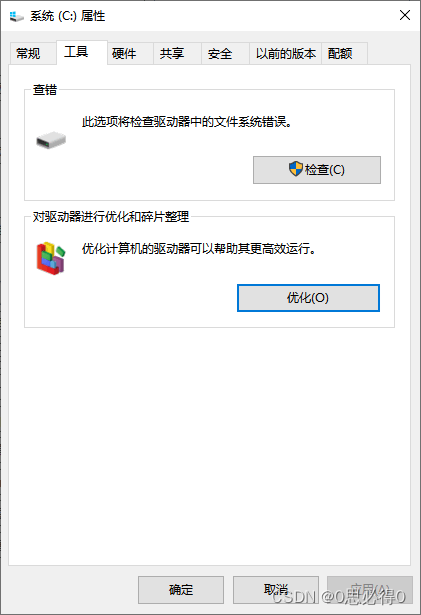Close the 系统 (C:) 属性 dialog
This screenshot has width=421, height=615.
[405, 15]
